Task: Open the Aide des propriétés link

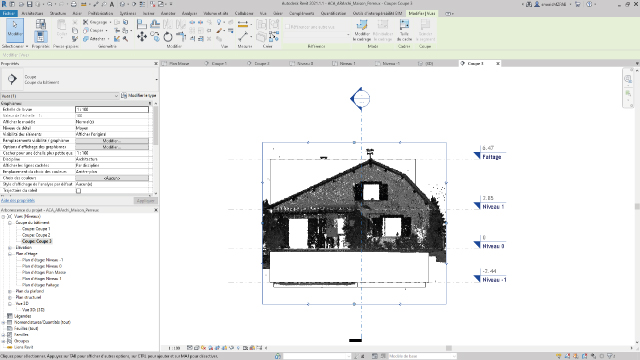Action: point(18,200)
